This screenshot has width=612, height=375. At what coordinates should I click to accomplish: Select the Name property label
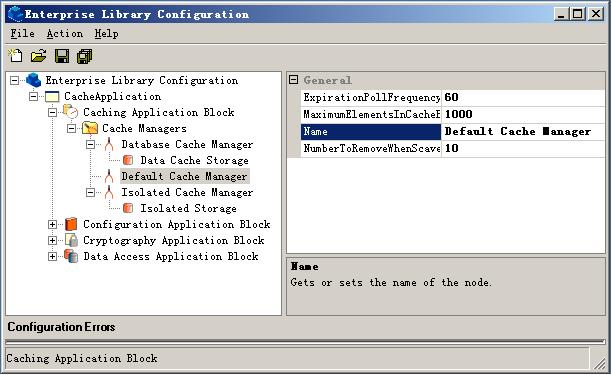click(x=371, y=132)
